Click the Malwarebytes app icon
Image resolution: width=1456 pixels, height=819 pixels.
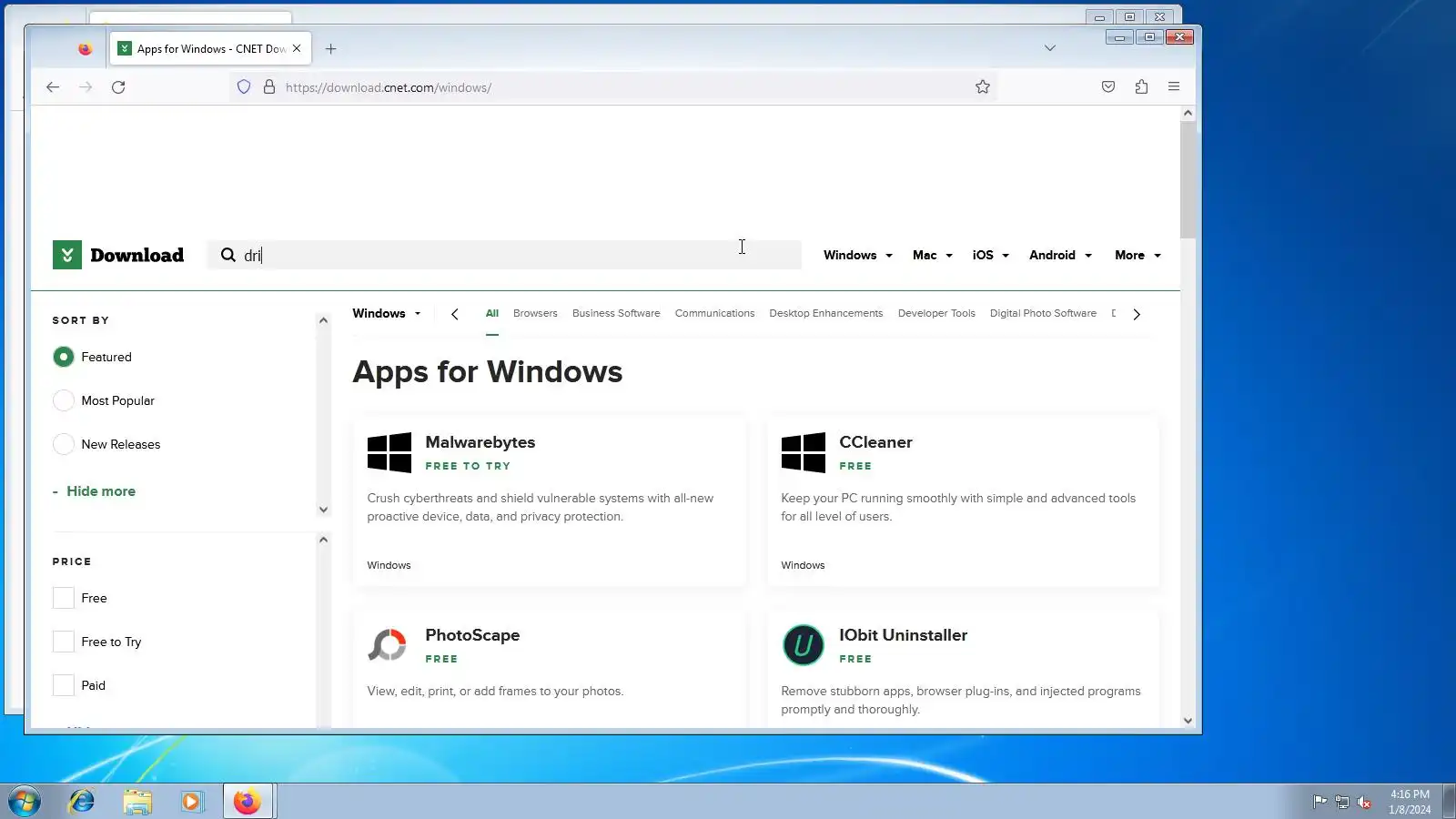pos(389,452)
